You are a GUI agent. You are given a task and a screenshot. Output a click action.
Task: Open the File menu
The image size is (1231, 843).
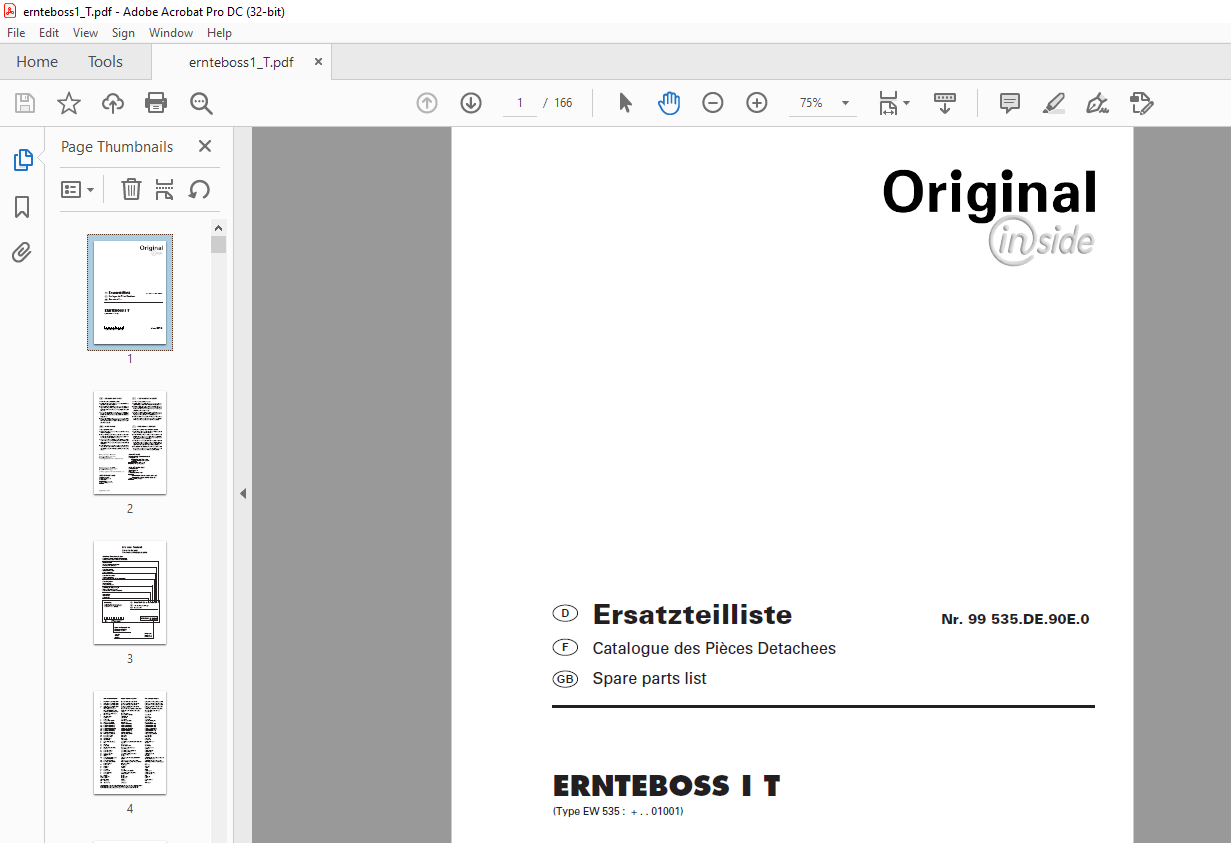click(x=16, y=33)
